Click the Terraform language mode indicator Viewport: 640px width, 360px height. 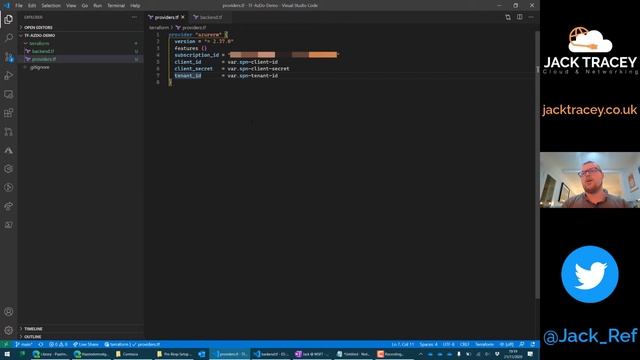click(x=484, y=344)
